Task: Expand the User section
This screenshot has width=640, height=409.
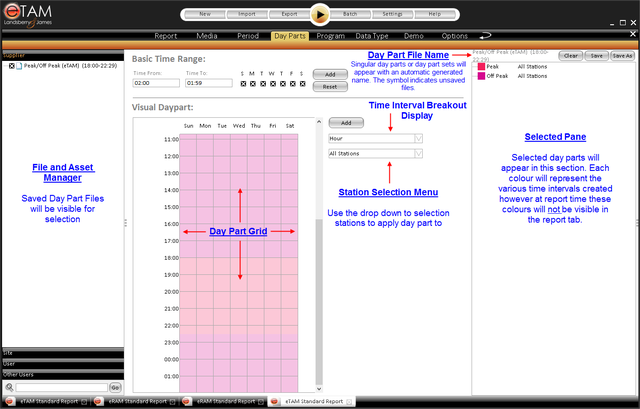Action: click(x=63, y=363)
